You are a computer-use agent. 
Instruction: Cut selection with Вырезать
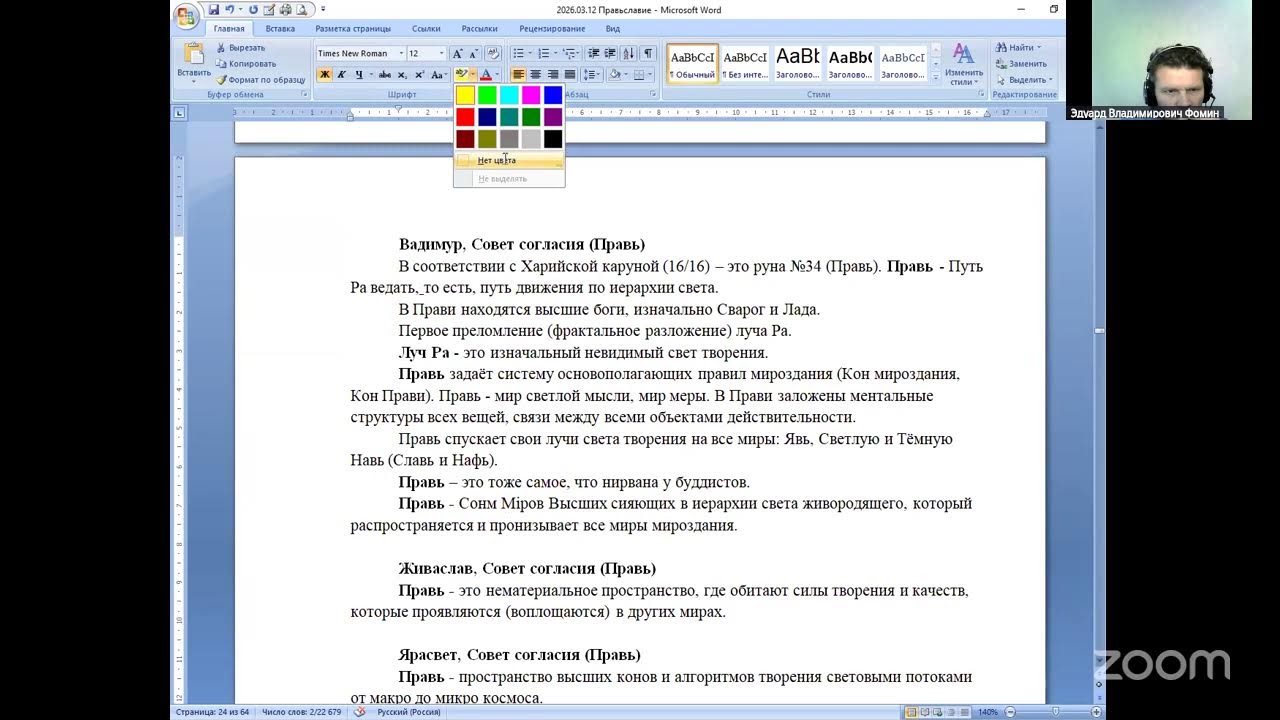(240, 47)
